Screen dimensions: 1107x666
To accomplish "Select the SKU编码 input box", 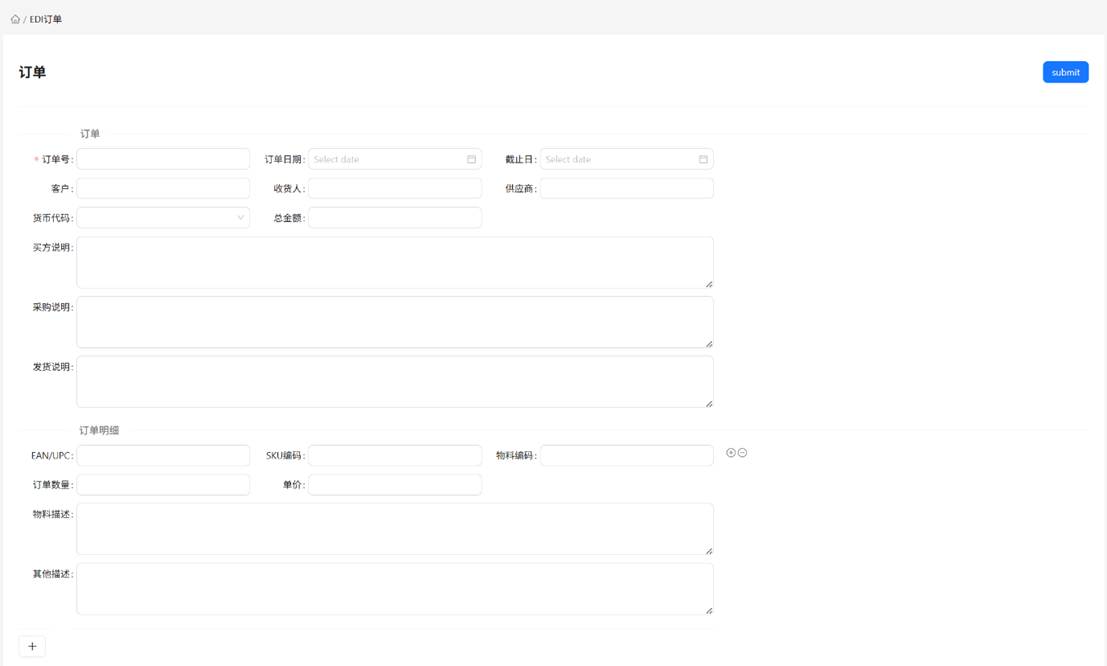I will [395, 455].
